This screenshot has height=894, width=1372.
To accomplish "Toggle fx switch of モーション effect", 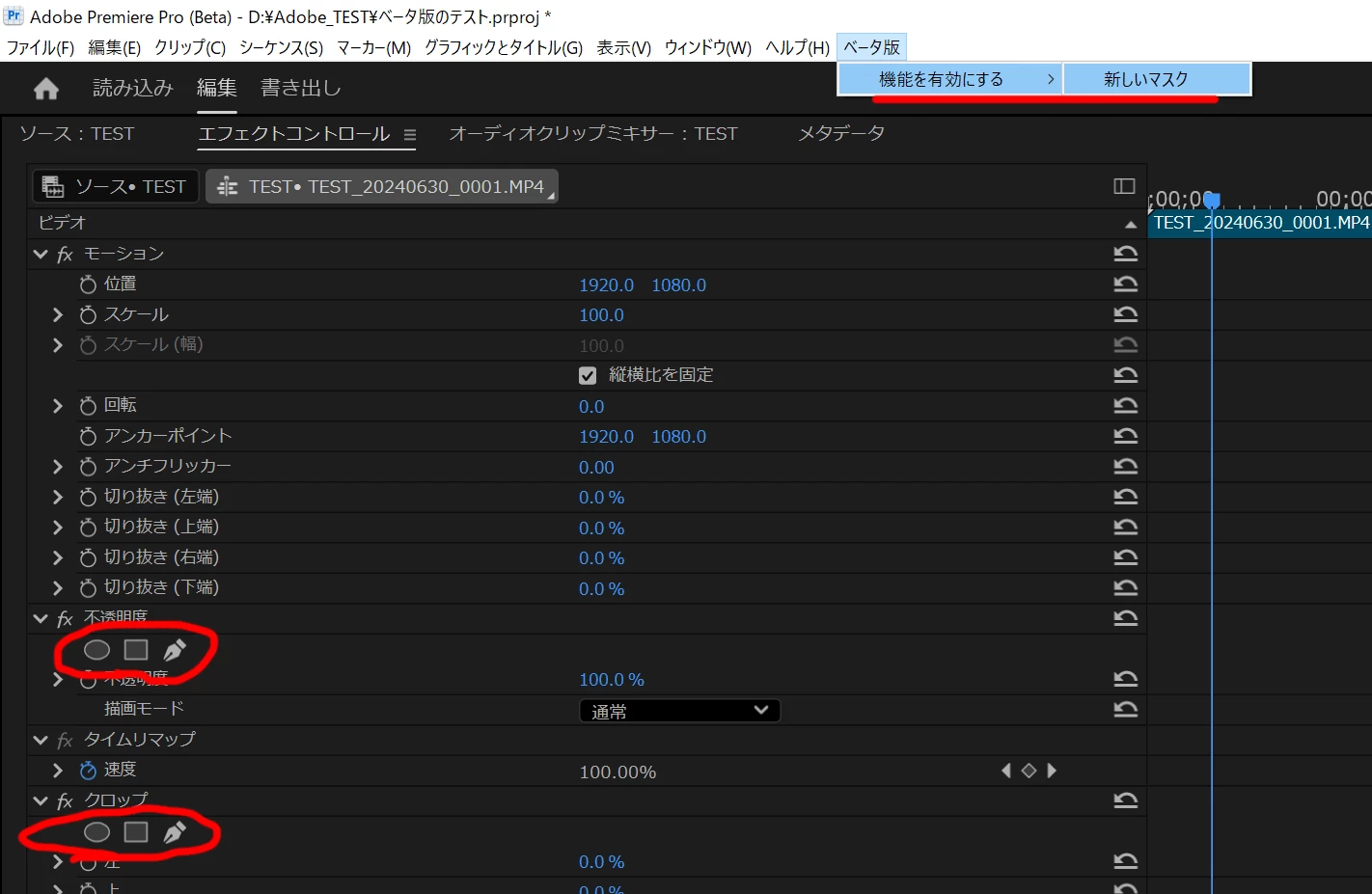I will tap(65, 255).
